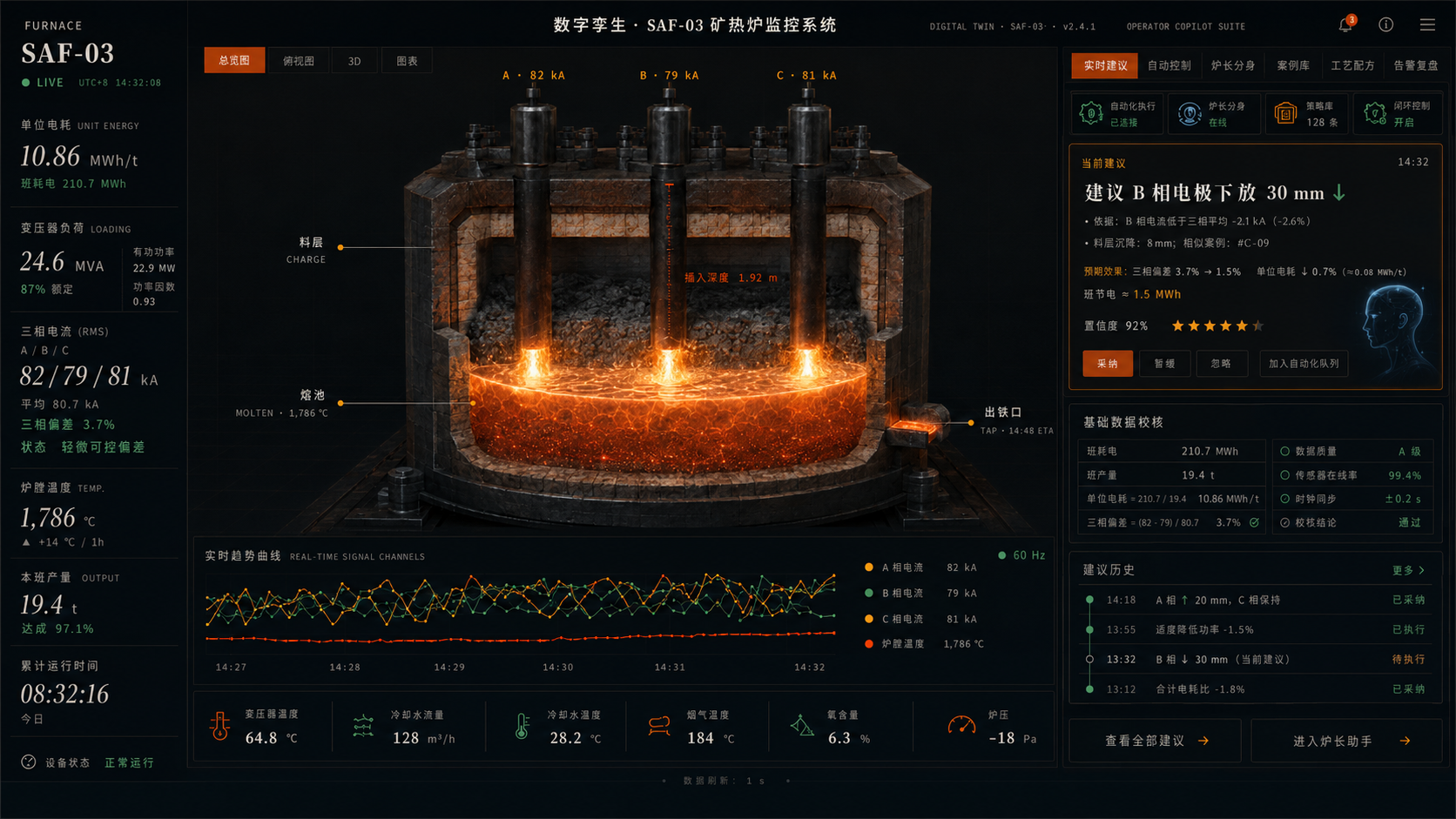
Task: Click the 插入深度 1.92 m label
Action: click(731, 278)
